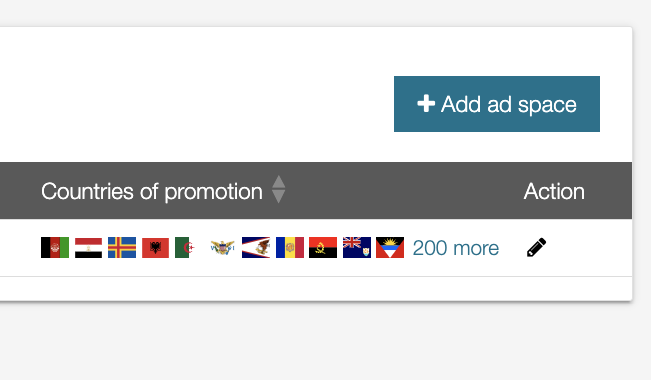Viewport: 651px width, 380px height.
Task: Click the Afghanistan flag icon
Action: (55, 248)
